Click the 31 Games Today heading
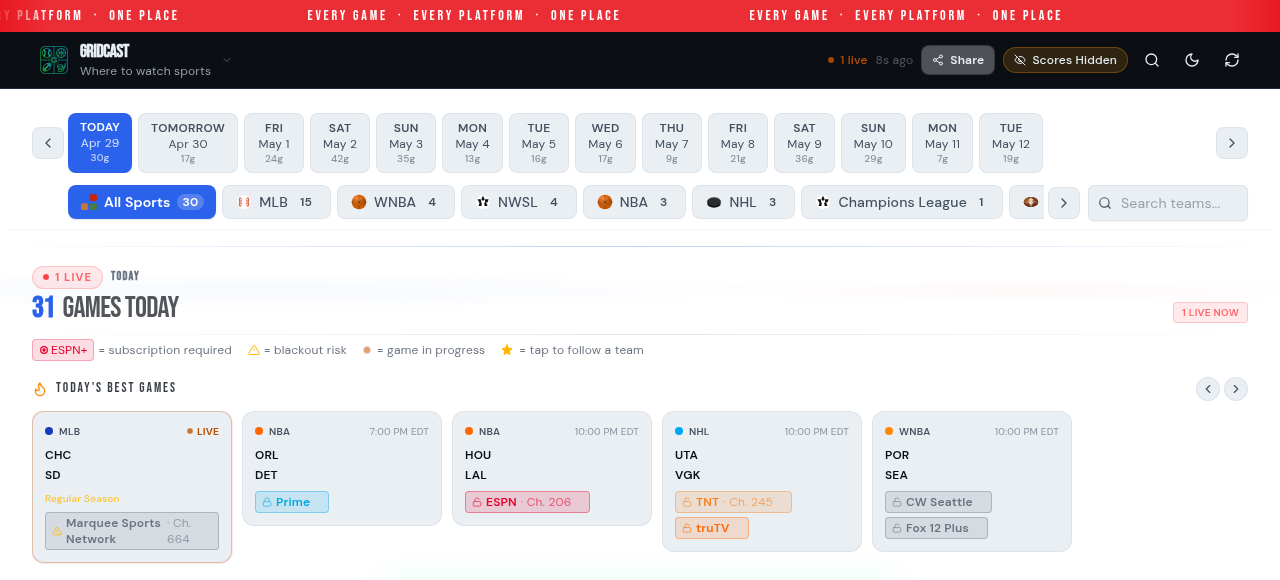 click(x=105, y=307)
